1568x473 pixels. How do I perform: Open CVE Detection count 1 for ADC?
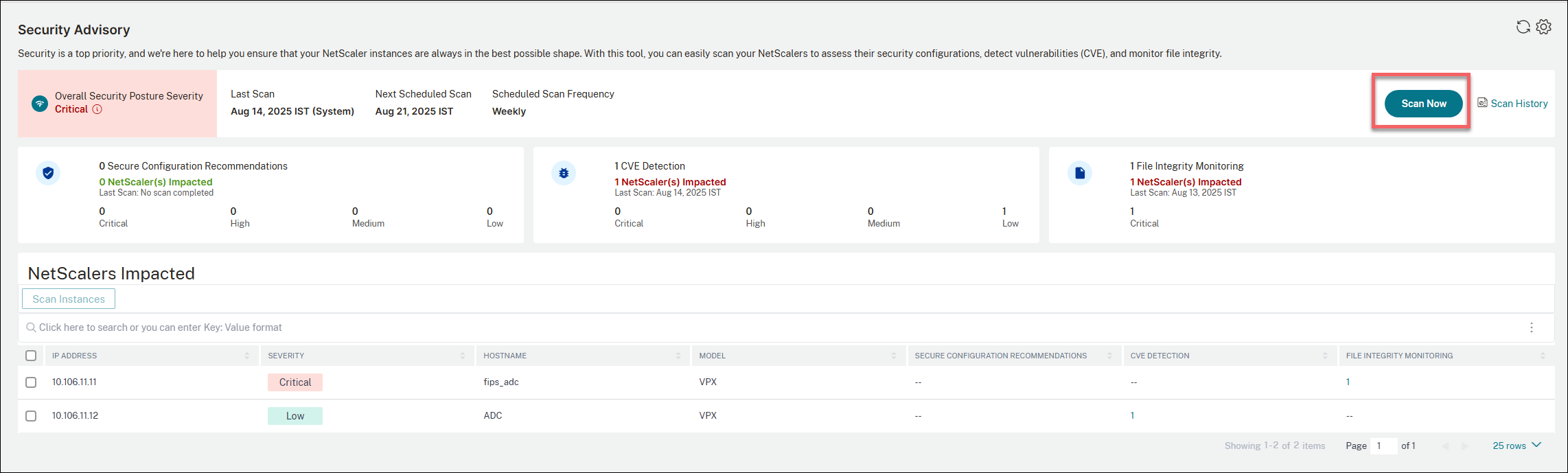click(x=1132, y=415)
